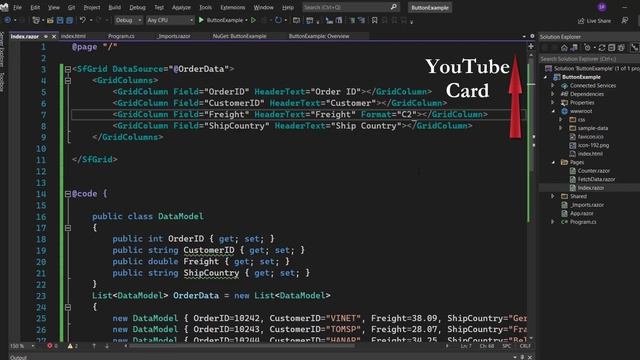Open the Build menu
Image resolution: width=640 pixels, height=360 pixels.
point(114,7)
